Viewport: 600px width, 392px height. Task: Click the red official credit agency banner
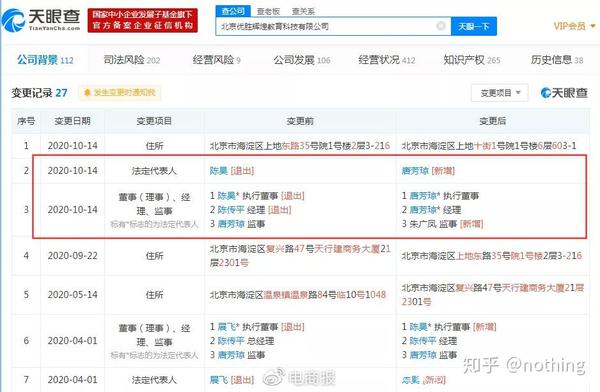click(143, 20)
